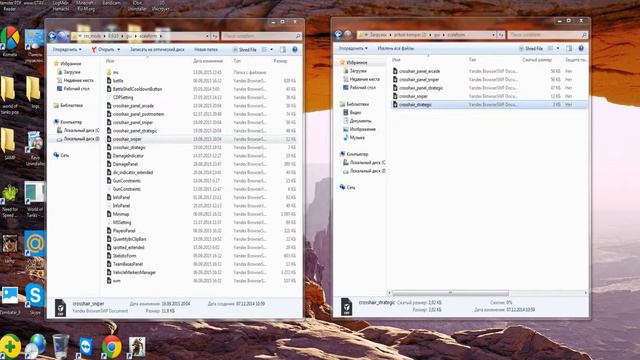The height and width of the screenshot is (360, 640).
Task: Open view options arrow in right window
Action: click(558, 48)
